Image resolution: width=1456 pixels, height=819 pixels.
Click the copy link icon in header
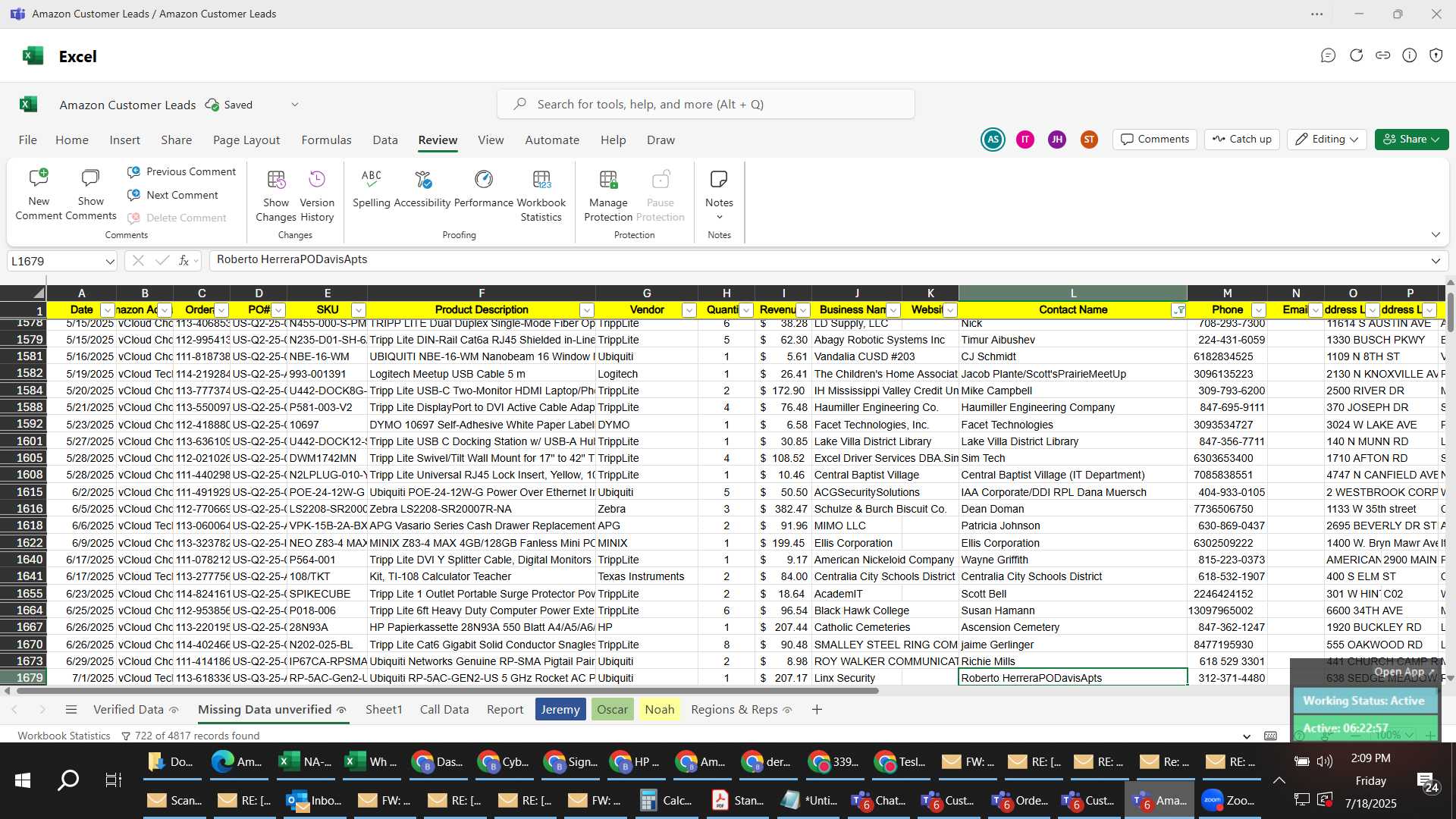click(1382, 55)
